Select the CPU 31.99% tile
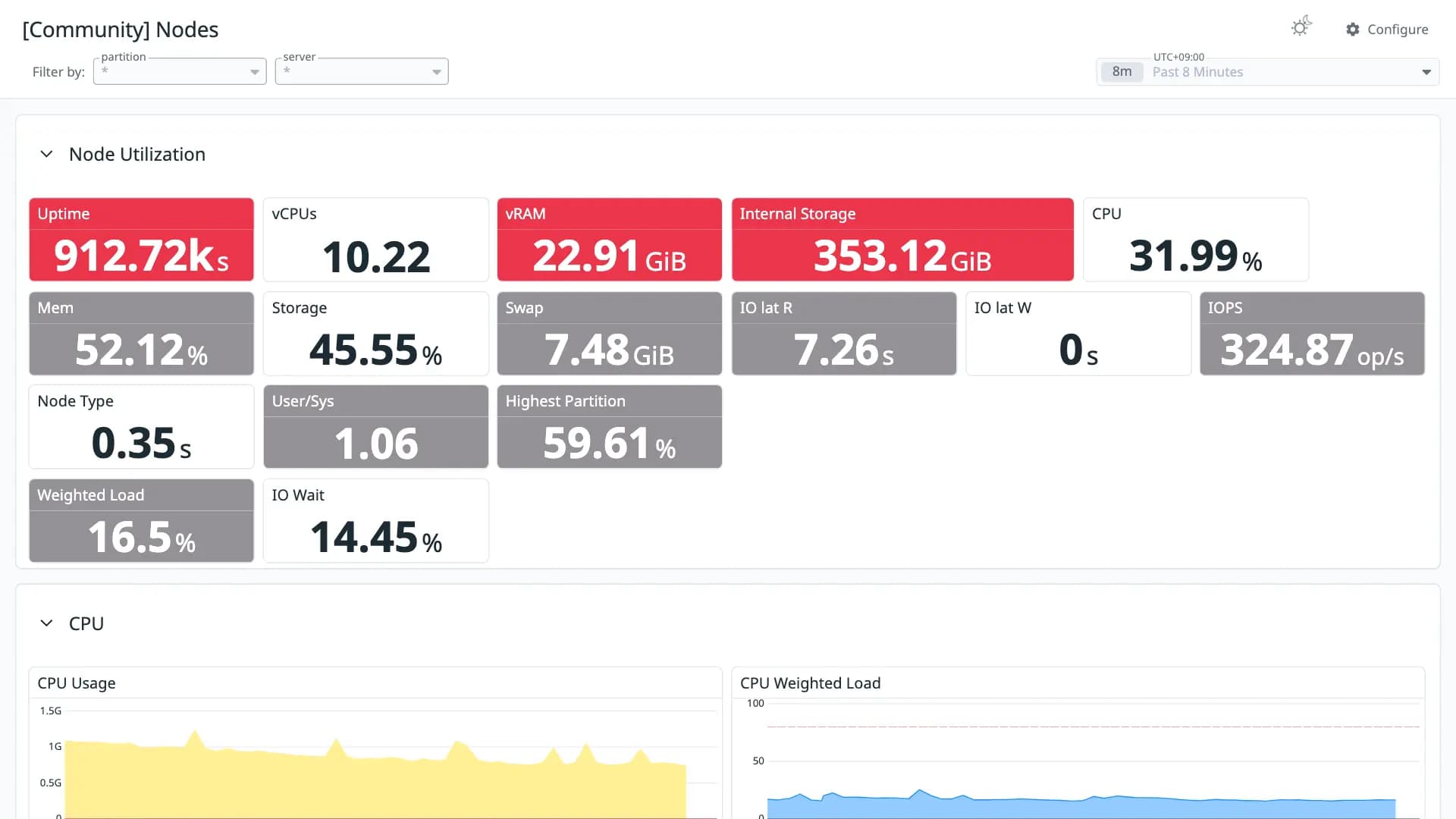This screenshot has width=1456, height=819. (x=1196, y=240)
